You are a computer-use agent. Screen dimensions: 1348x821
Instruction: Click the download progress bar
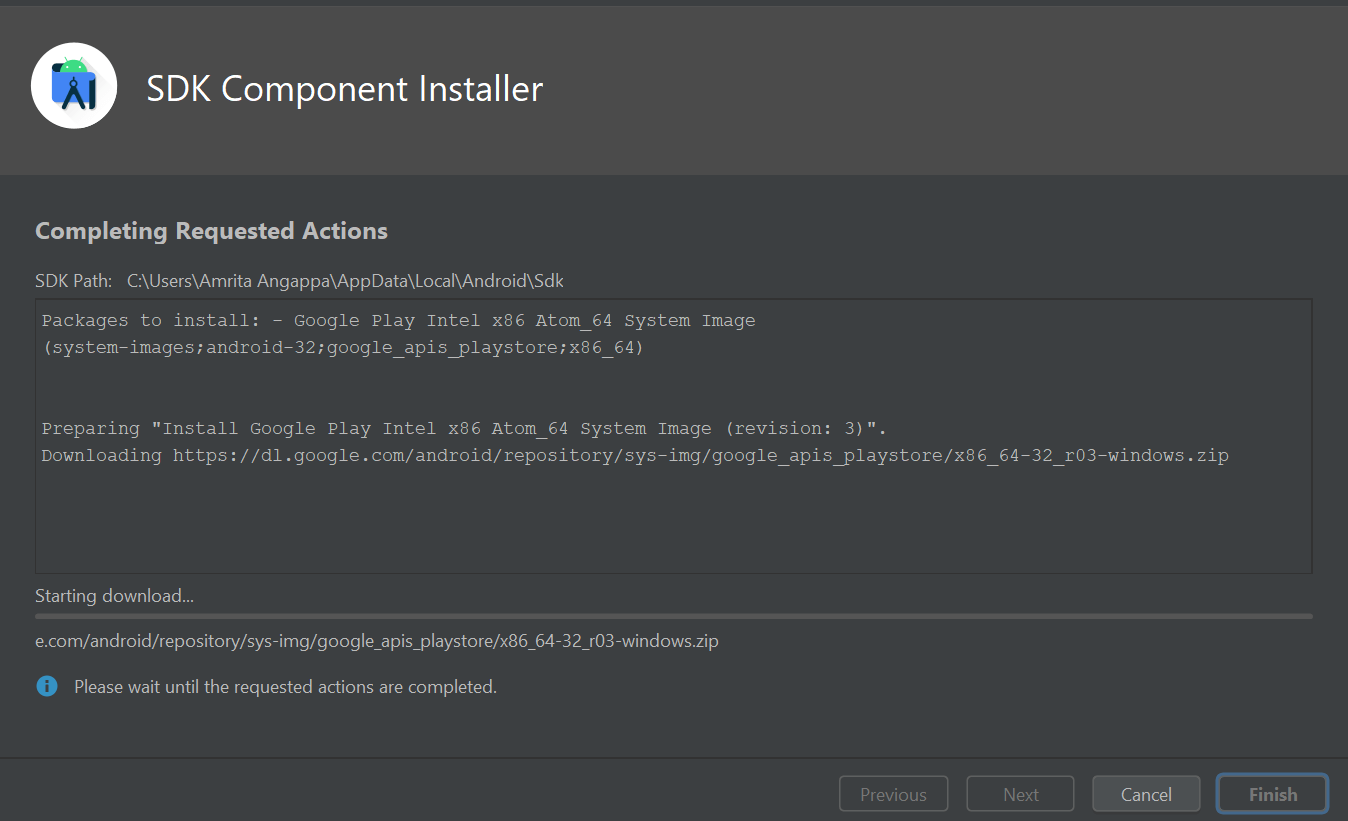click(x=674, y=614)
